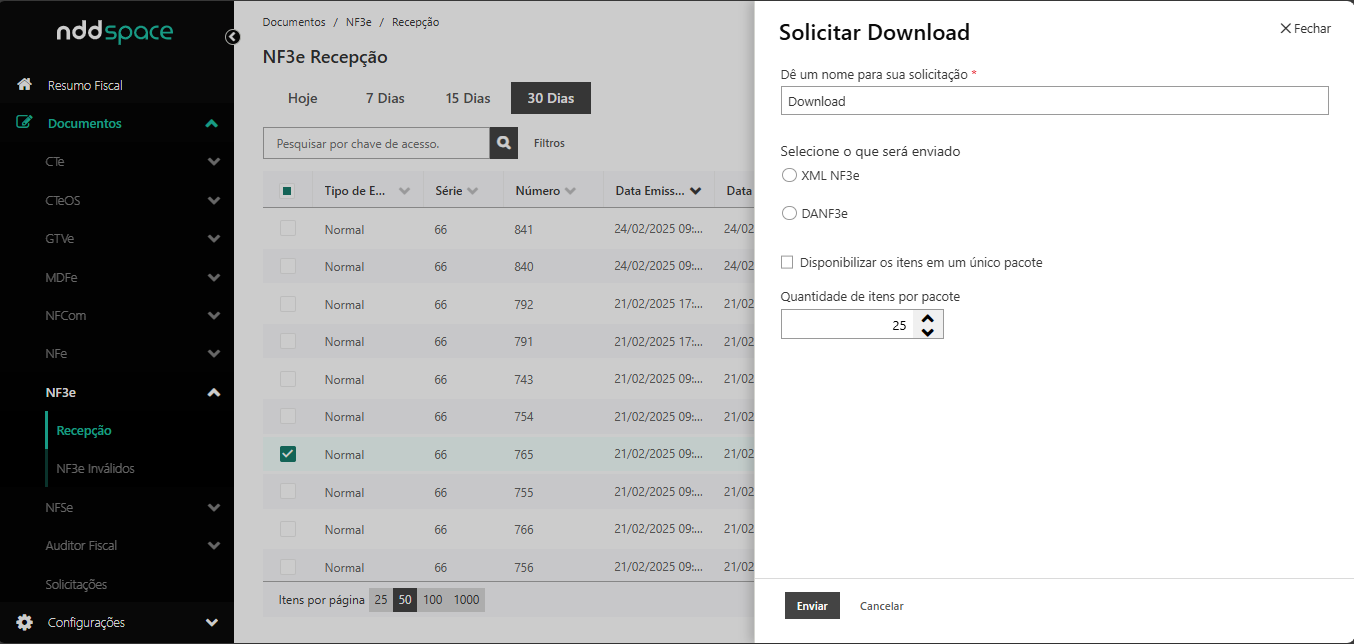Uncheck the row with number 765
This screenshot has height=644, width=1354.
288,454
